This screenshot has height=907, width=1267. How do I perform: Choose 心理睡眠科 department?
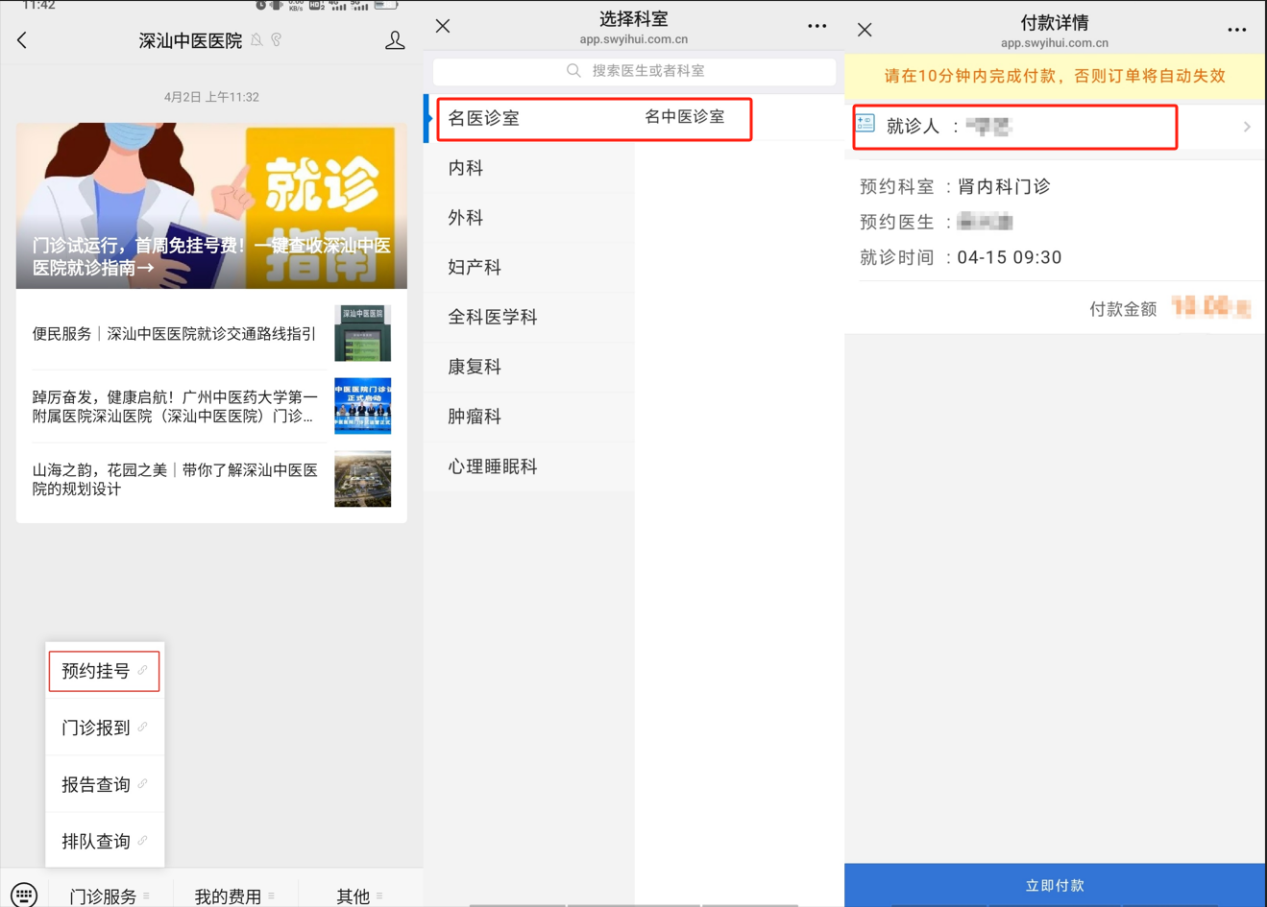529,466
